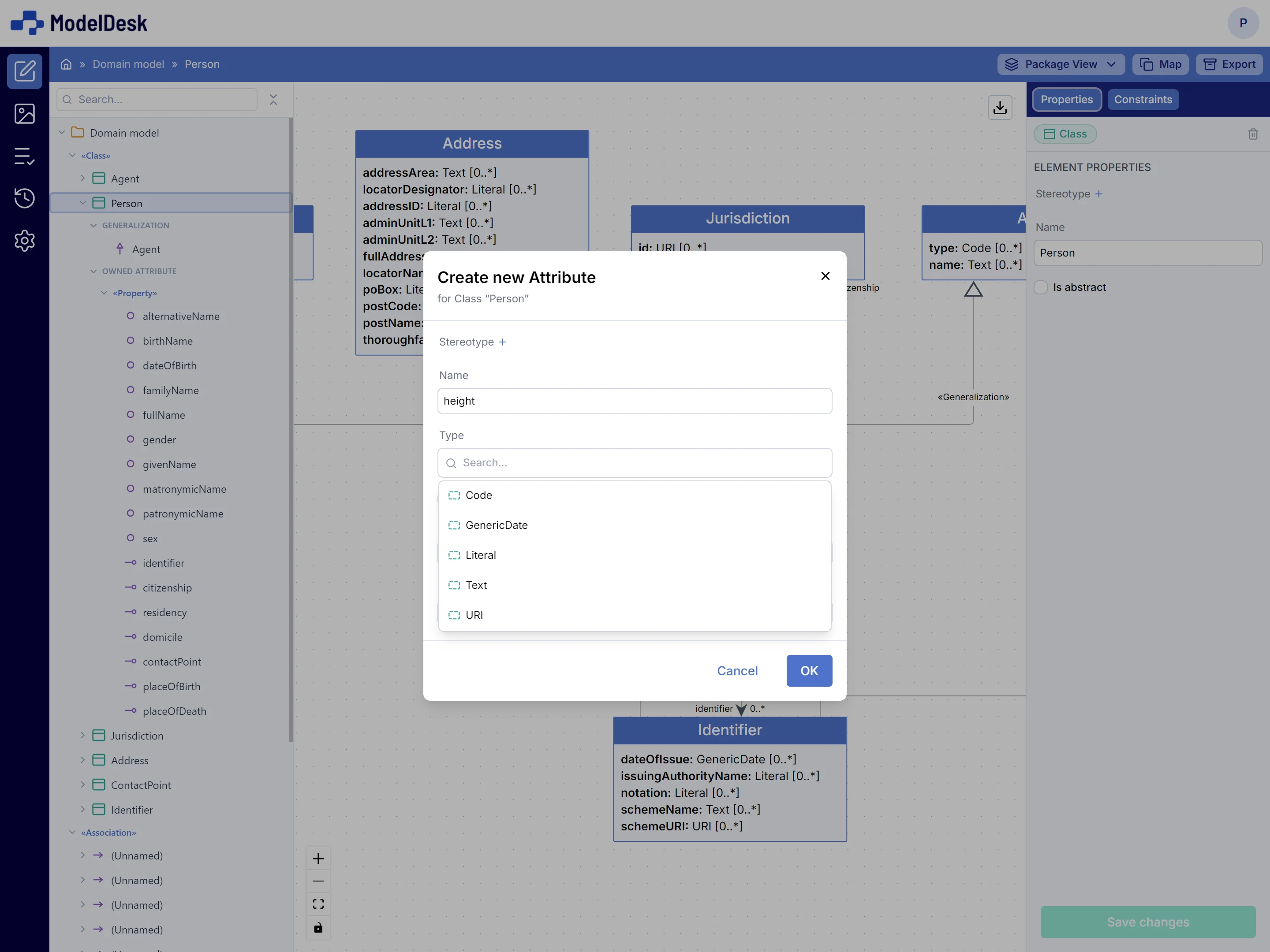Click the image gallery icon in the sidebar

(x=25, y=114)
